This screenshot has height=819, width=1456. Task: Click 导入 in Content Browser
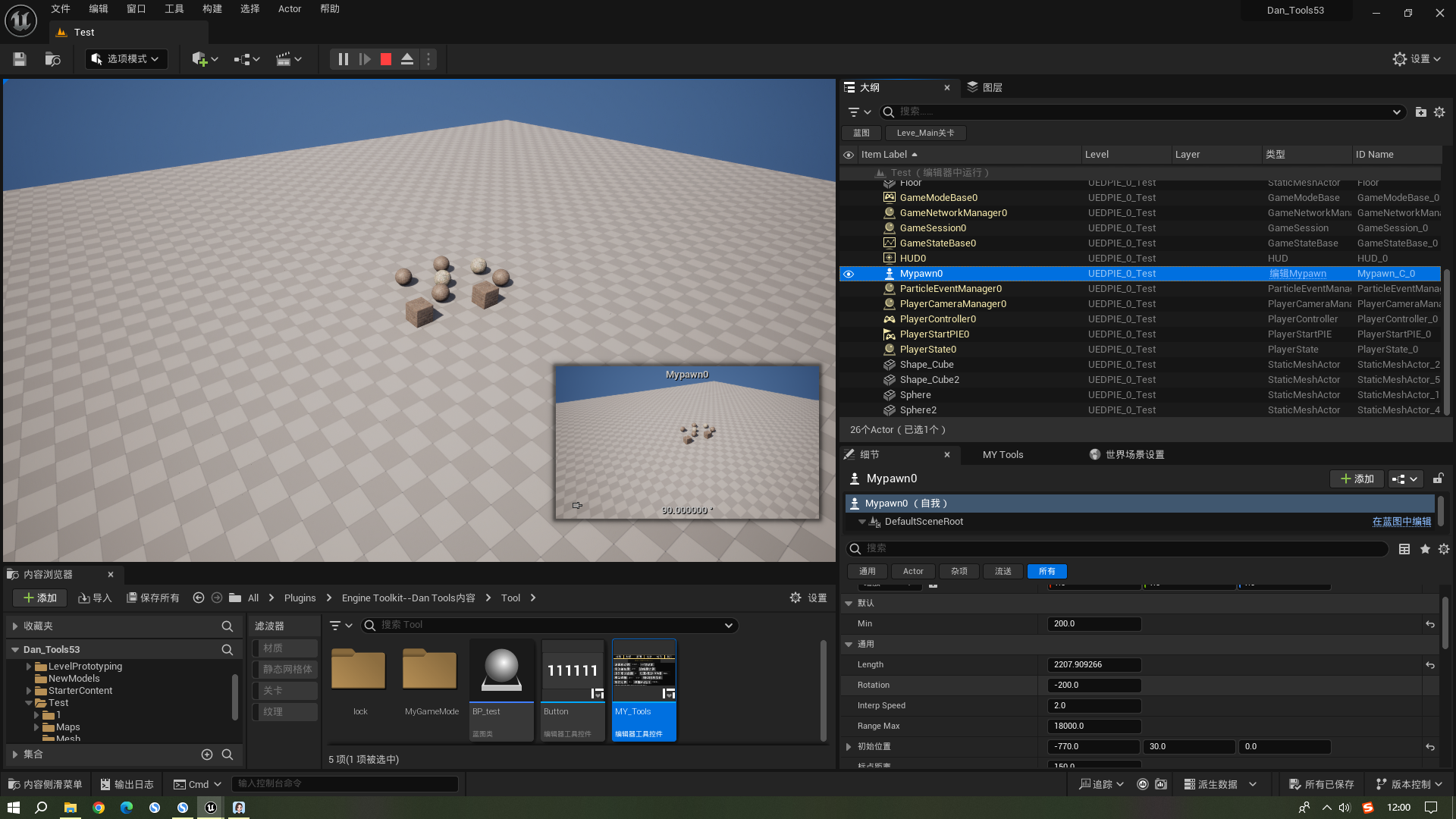coord(95,598)
